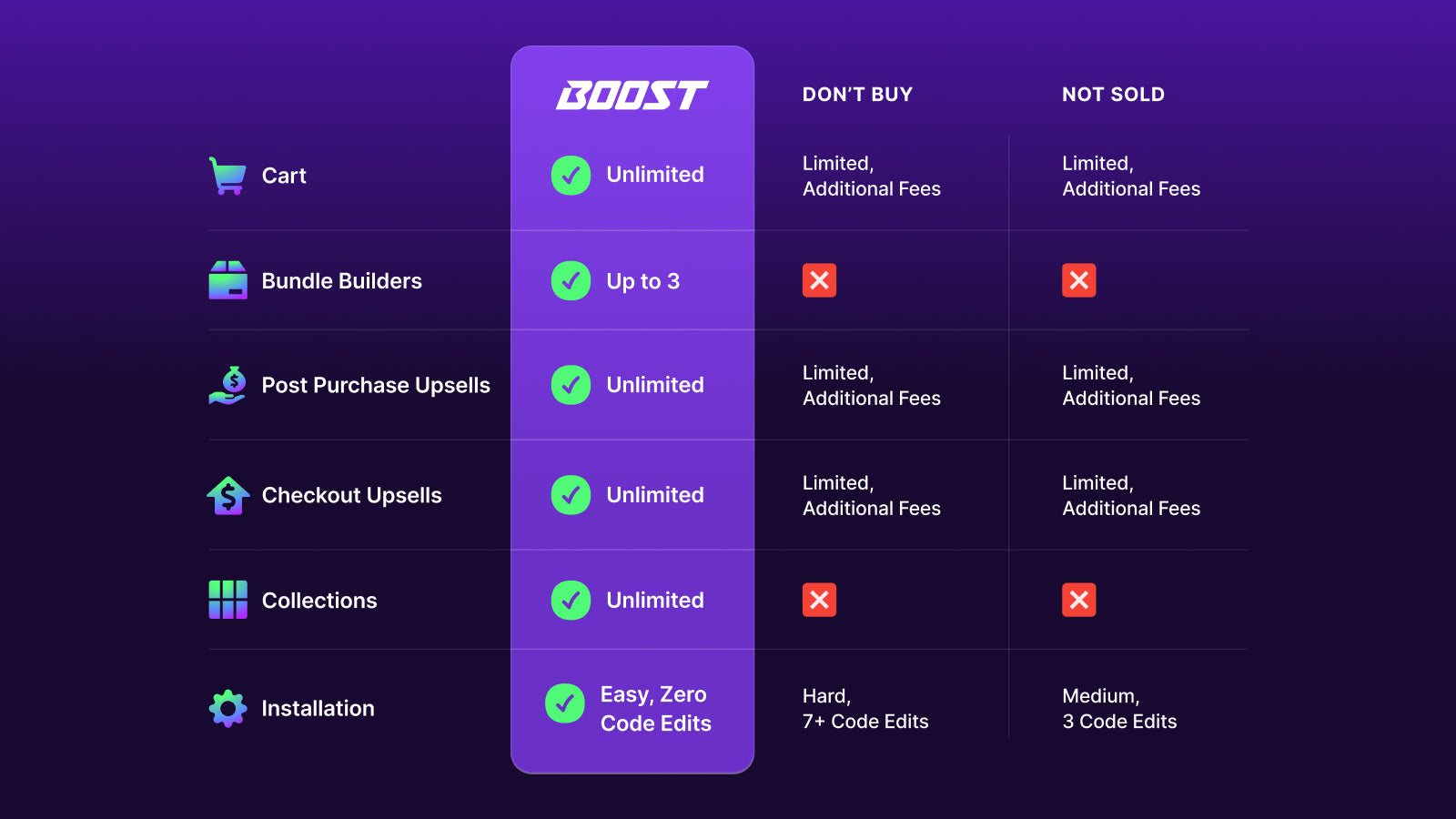Click the shopping cart icon

pos(227,176)
